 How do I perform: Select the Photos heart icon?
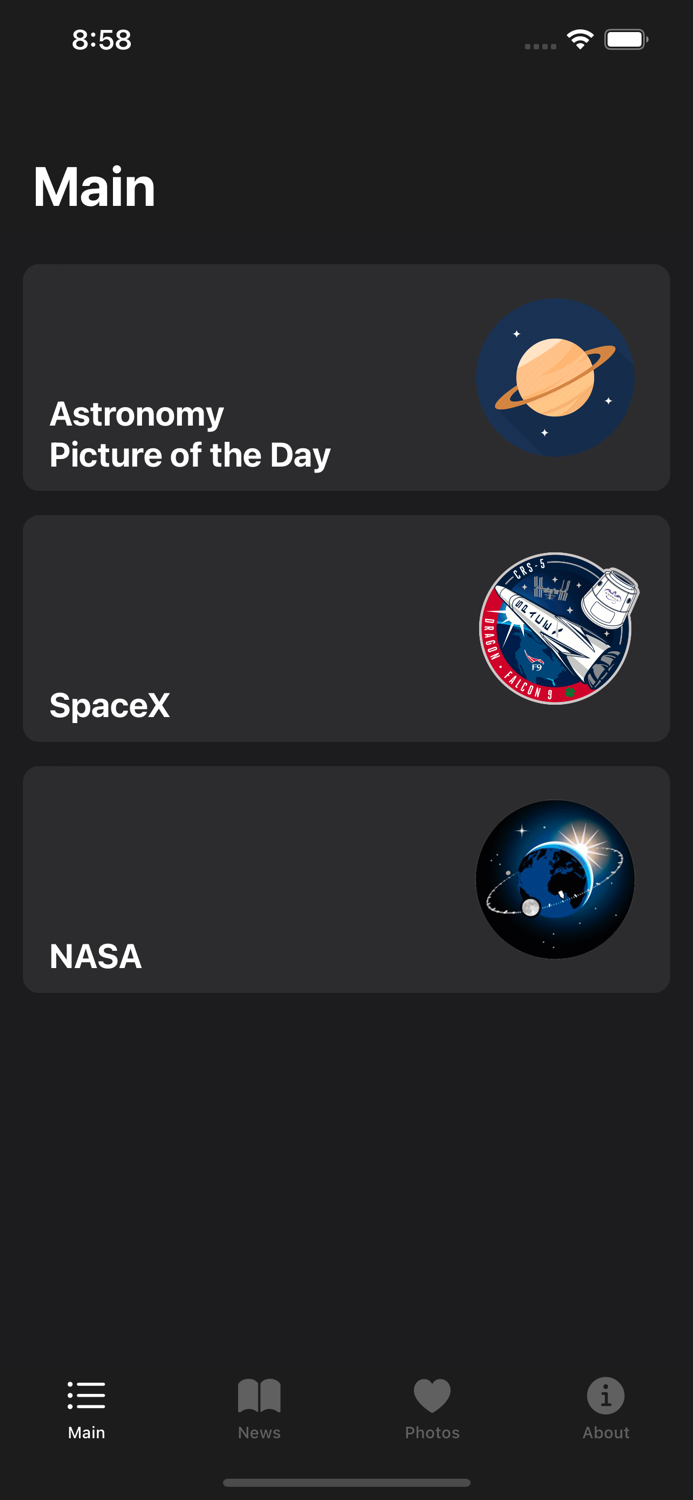click(x=432, y=1392)
